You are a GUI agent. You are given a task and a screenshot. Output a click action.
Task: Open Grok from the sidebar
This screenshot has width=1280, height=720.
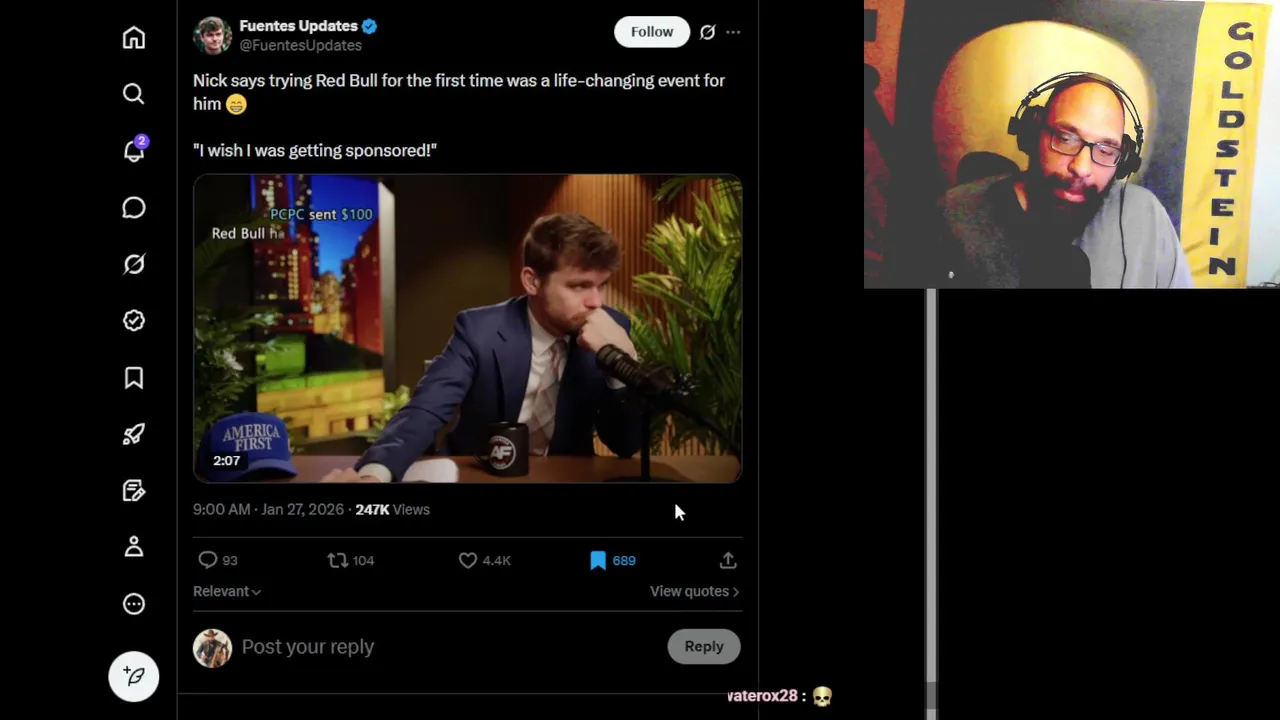point(134,264)
